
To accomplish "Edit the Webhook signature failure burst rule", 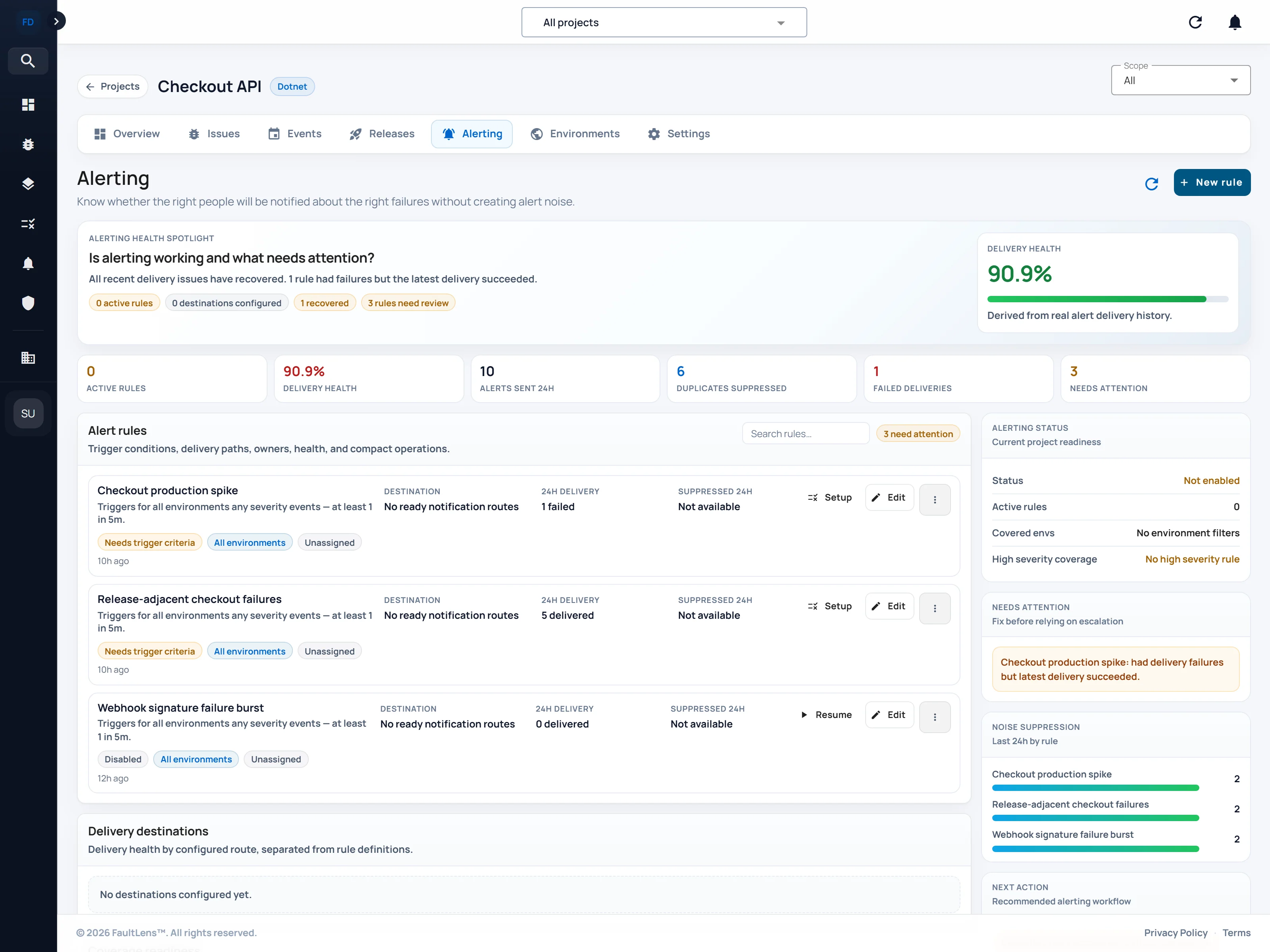I will point(889,715).
